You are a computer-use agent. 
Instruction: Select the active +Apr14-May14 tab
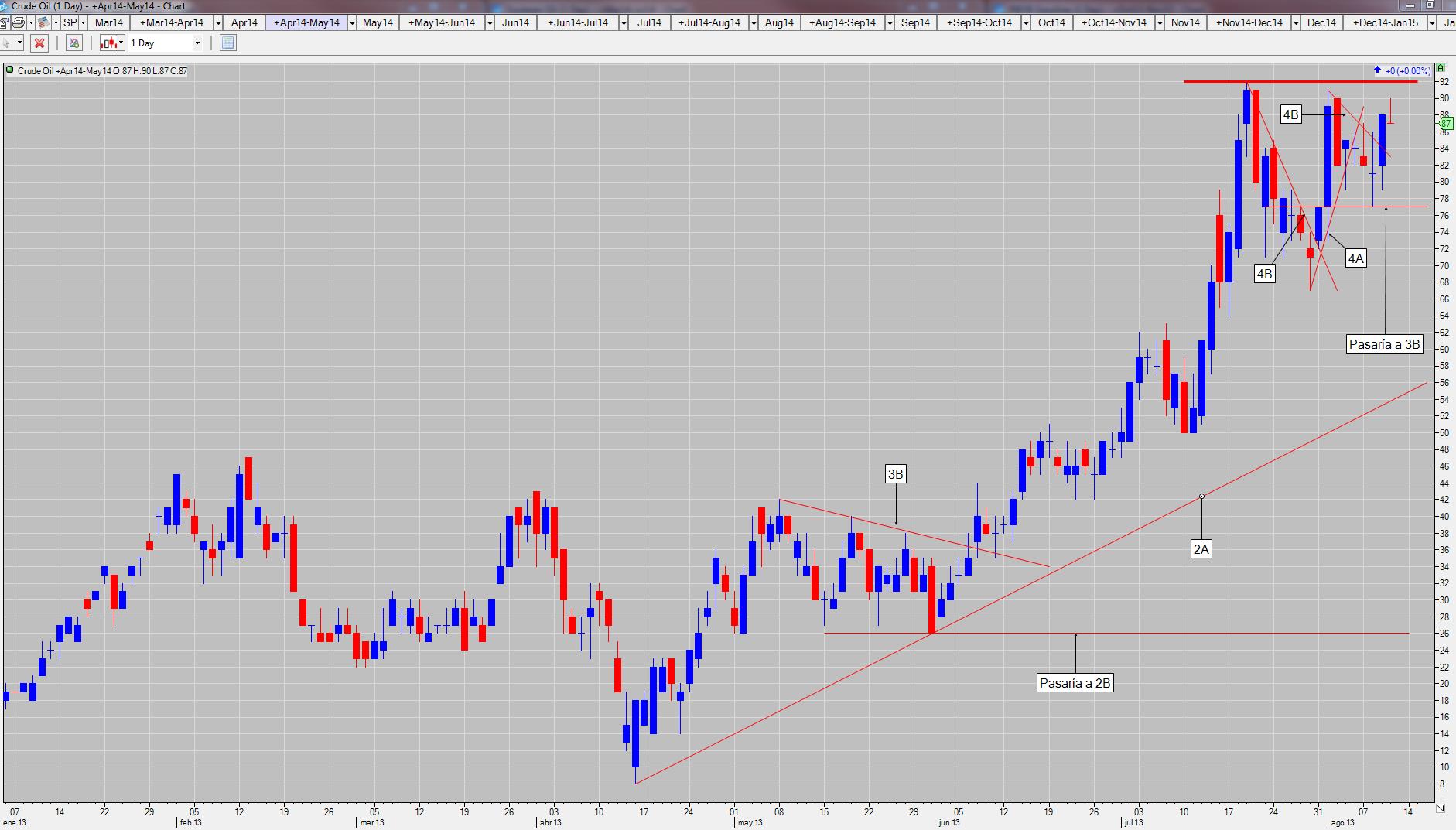(x=306, y=22)
